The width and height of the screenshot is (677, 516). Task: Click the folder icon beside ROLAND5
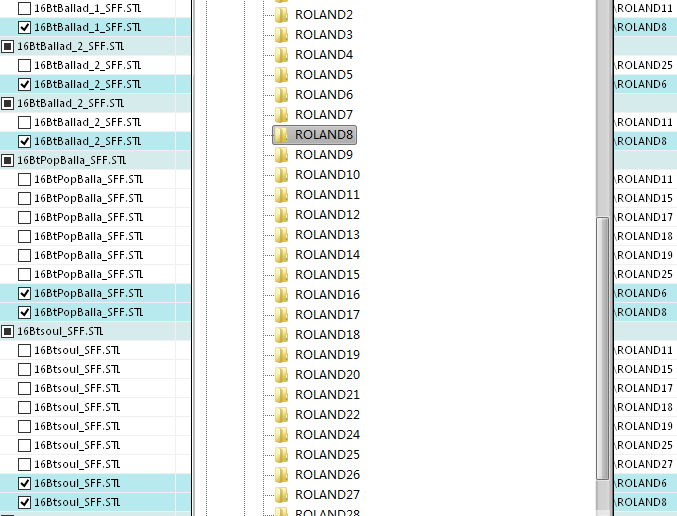[282, 75]
